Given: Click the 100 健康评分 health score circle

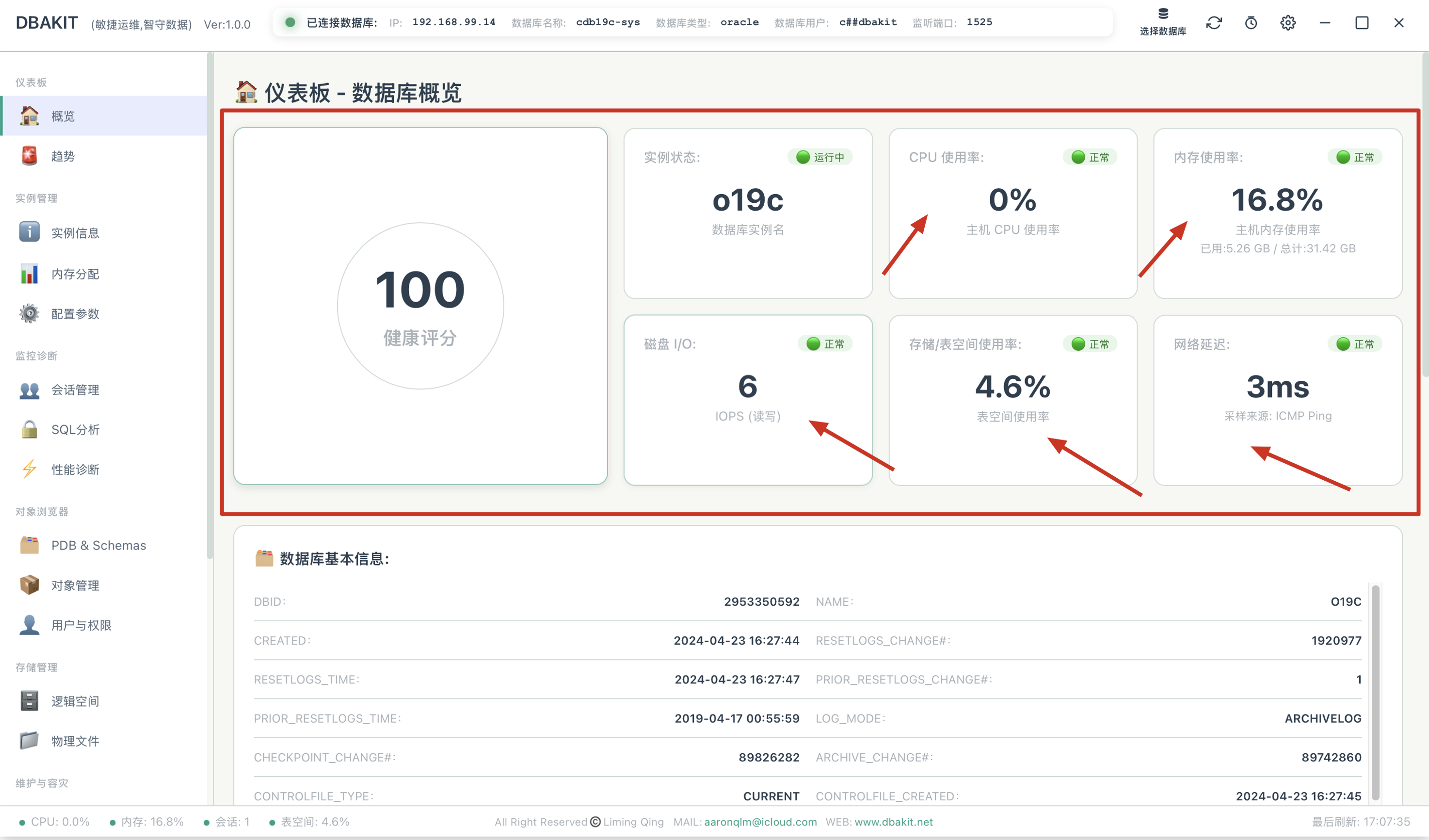Looking at the screenshot, I should click(420, 306).
